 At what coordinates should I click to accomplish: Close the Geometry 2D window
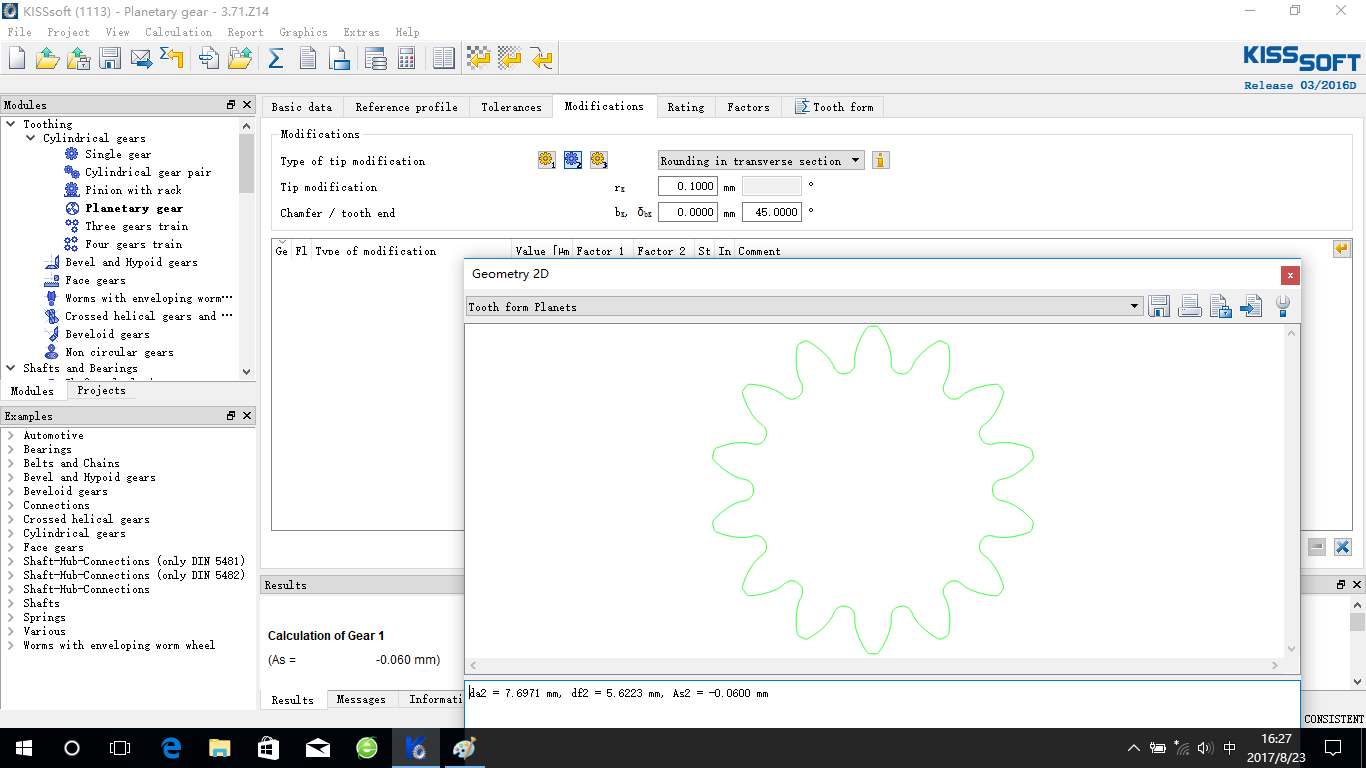[x=1290, y=274]
